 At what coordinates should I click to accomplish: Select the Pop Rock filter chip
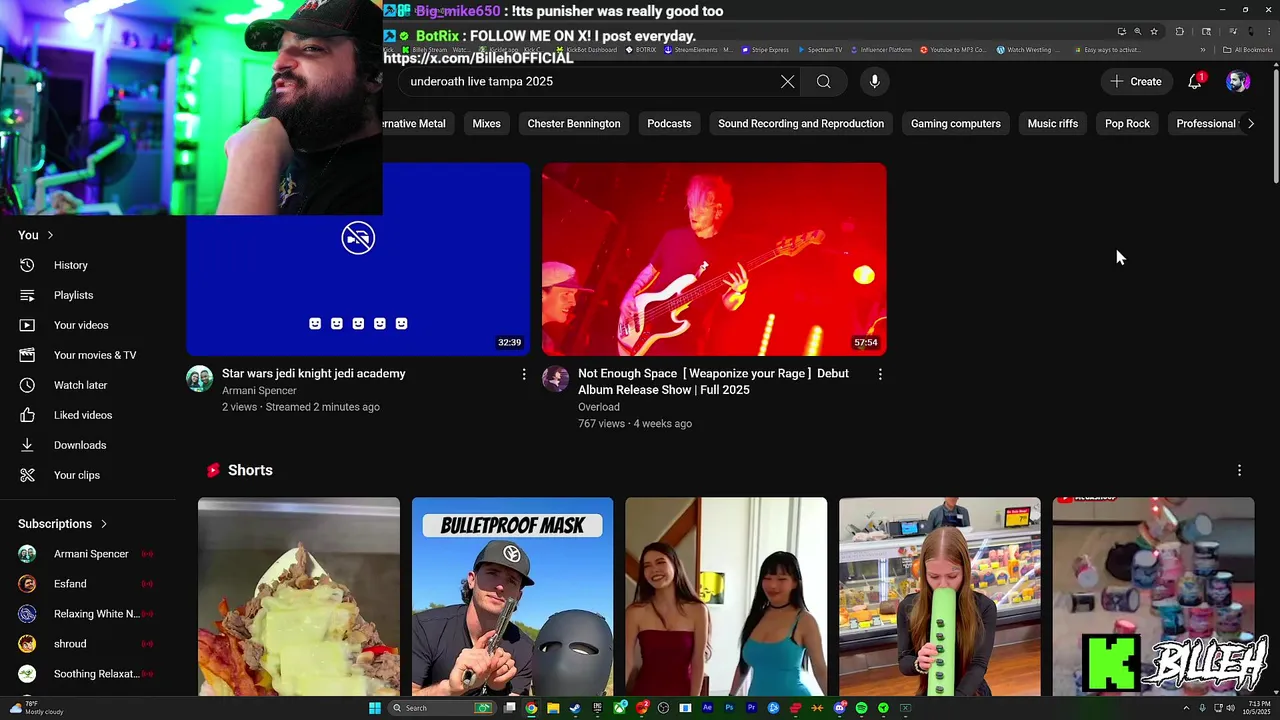1127,124
